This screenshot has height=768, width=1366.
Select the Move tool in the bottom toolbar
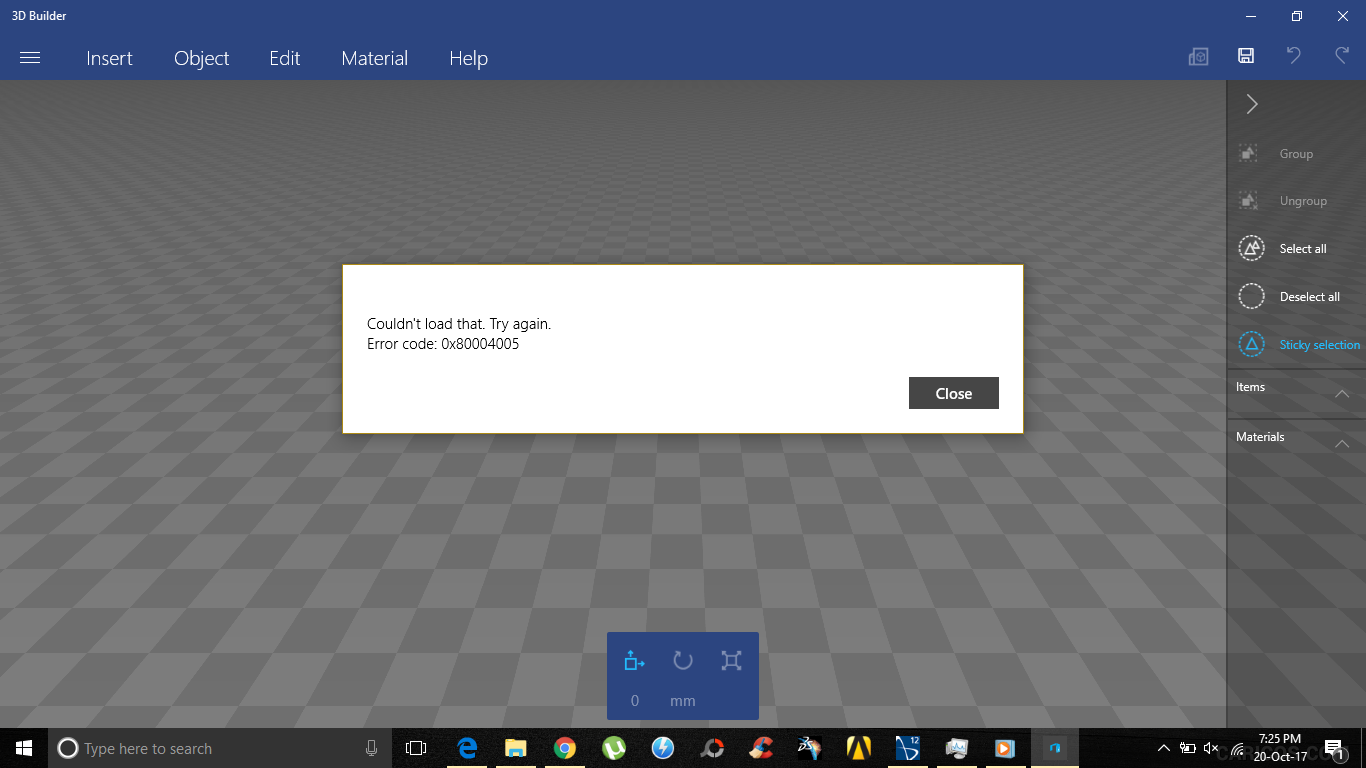pyautogui.click(x=634, y=660)
